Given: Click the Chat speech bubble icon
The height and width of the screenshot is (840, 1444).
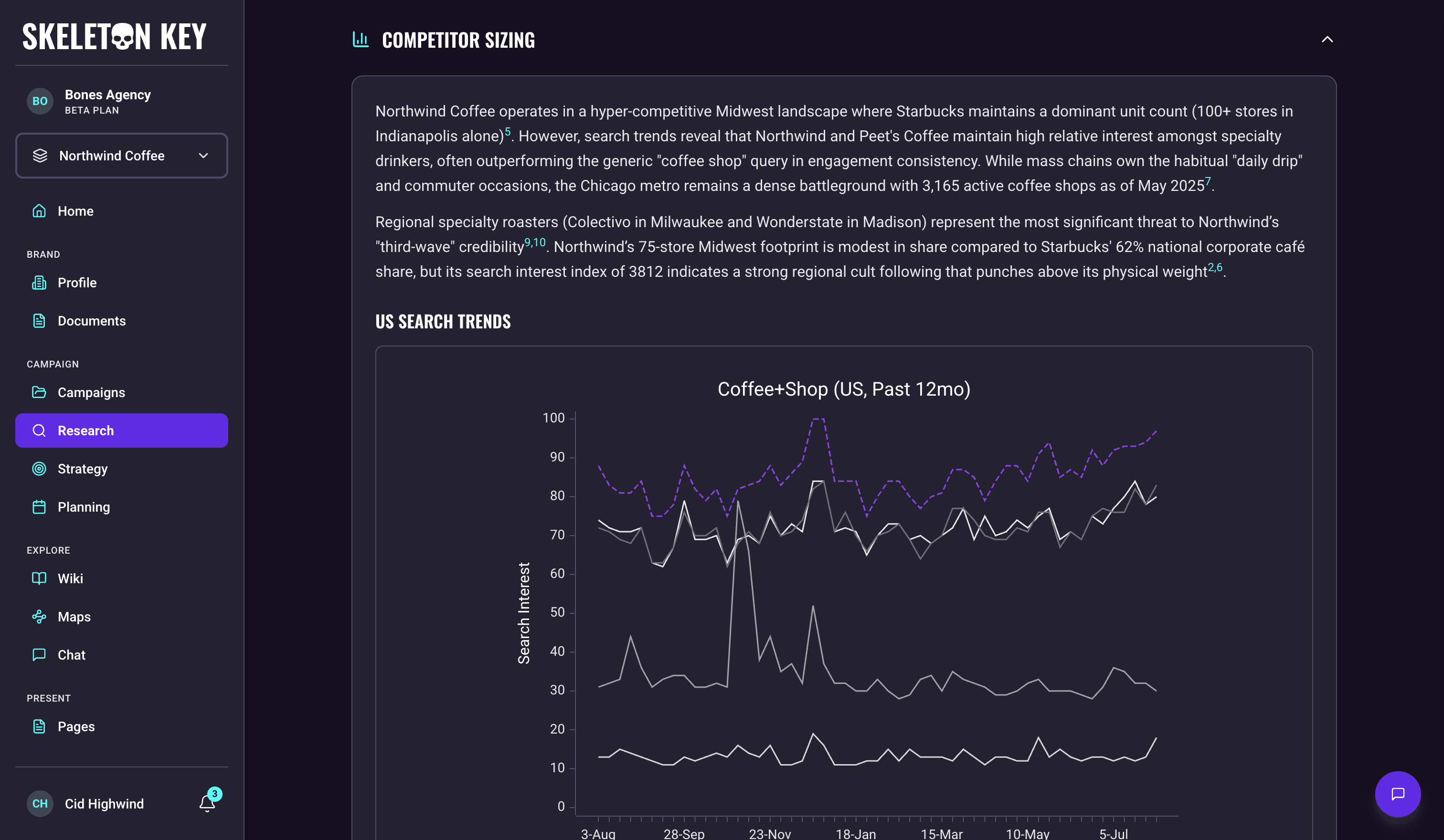Looking at the screenshot, I should pos(39,655).
